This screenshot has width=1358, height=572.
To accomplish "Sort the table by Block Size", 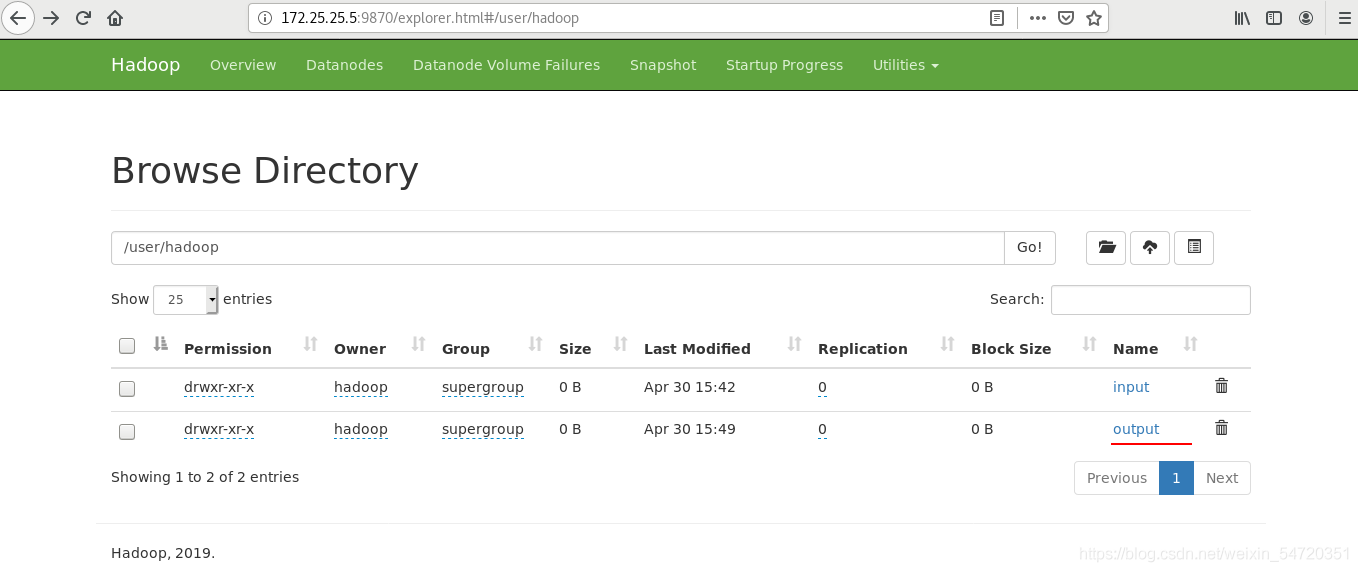I will click(x=1011, y=349).
